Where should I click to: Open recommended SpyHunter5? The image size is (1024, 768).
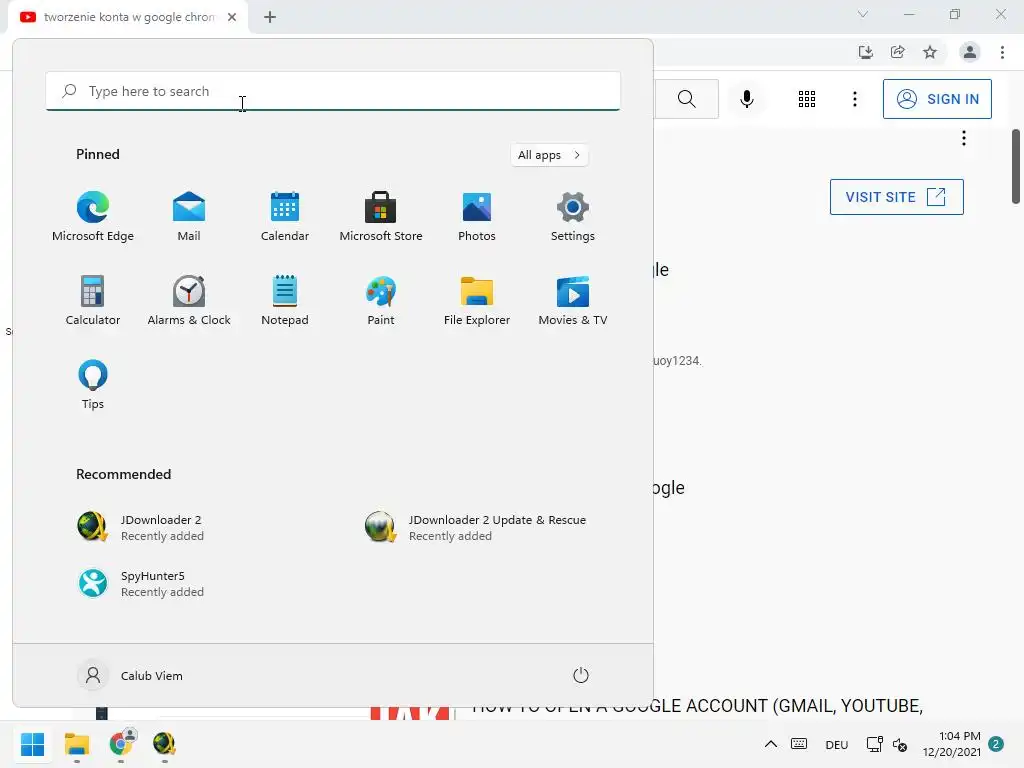click(140, 583)
